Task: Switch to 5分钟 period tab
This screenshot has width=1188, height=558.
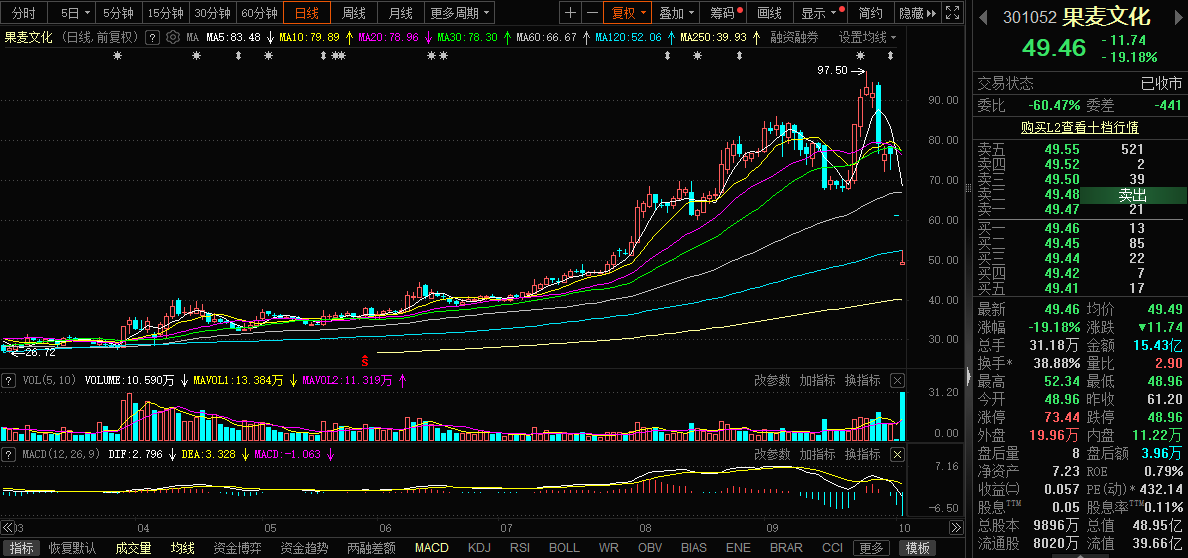Action: tap(118, 13)
